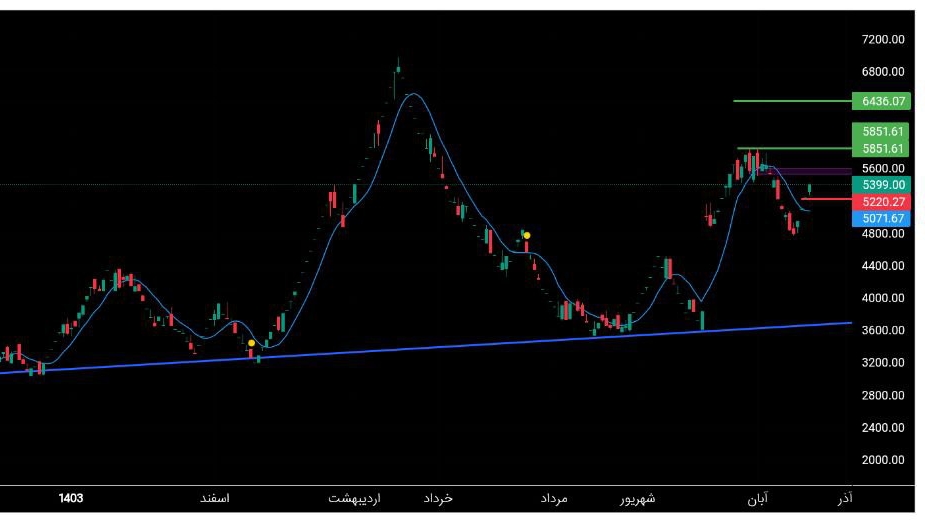Click the 2000.00 price axis value

(x=883, y=460)
